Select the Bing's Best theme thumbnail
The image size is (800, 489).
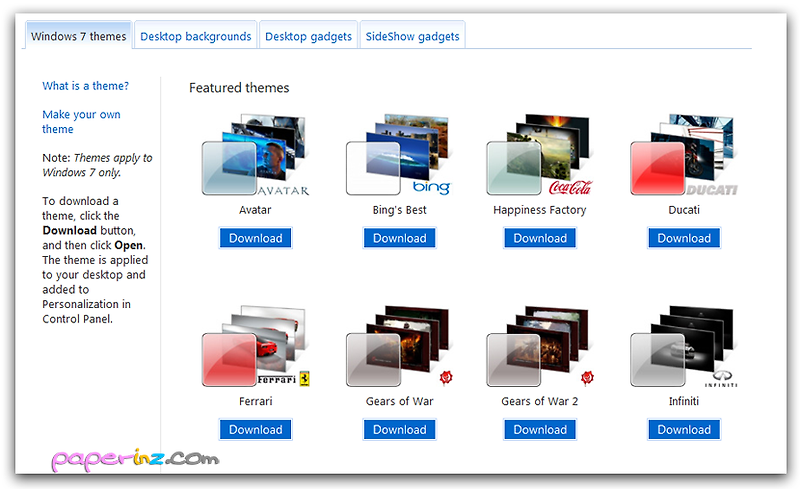coord(399,155)
